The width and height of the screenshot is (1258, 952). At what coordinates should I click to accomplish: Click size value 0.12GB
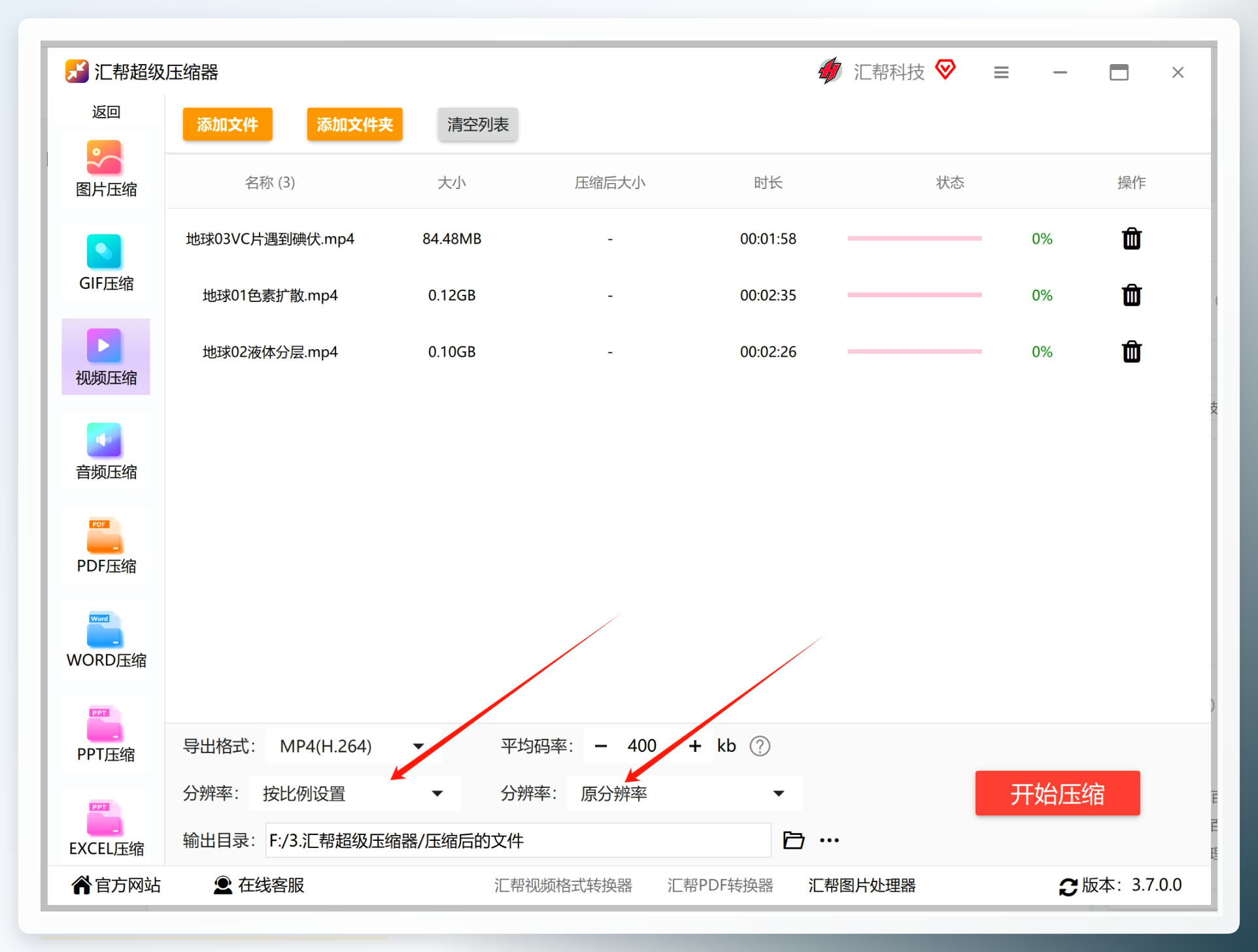(x=452, y=296)
